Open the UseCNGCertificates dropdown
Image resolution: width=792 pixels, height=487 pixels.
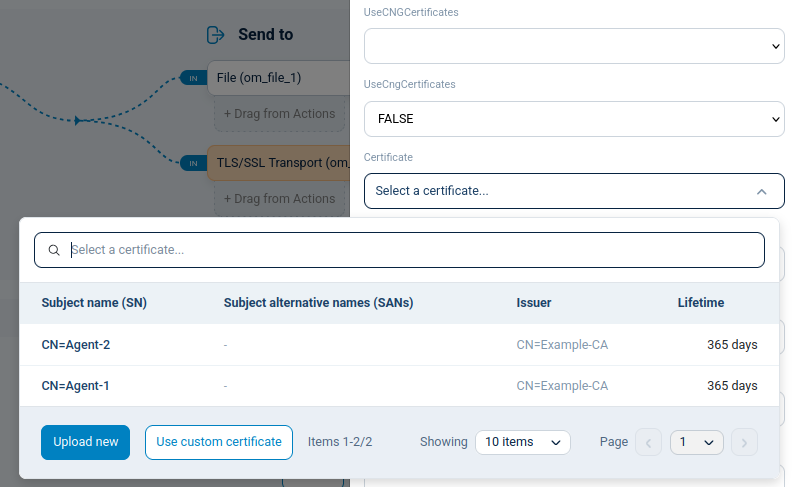[574, 46]
